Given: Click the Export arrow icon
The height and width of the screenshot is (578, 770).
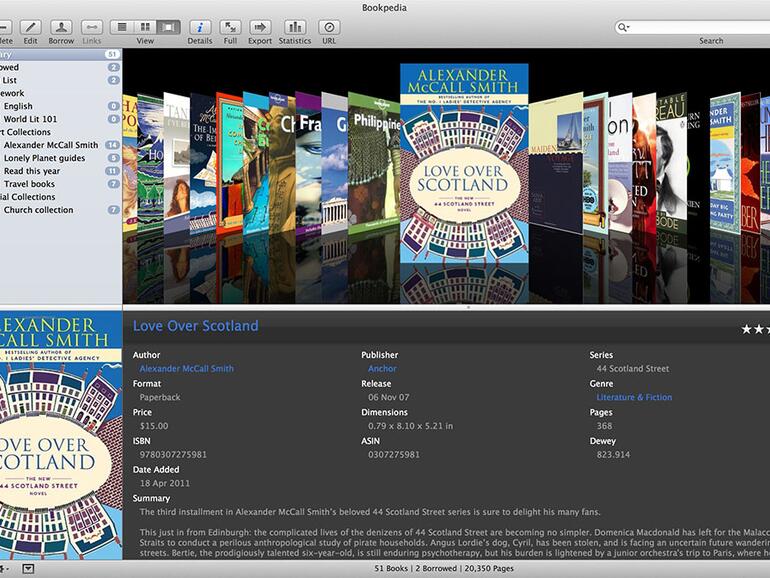Looking at the screenshot, I should [260, 27].
